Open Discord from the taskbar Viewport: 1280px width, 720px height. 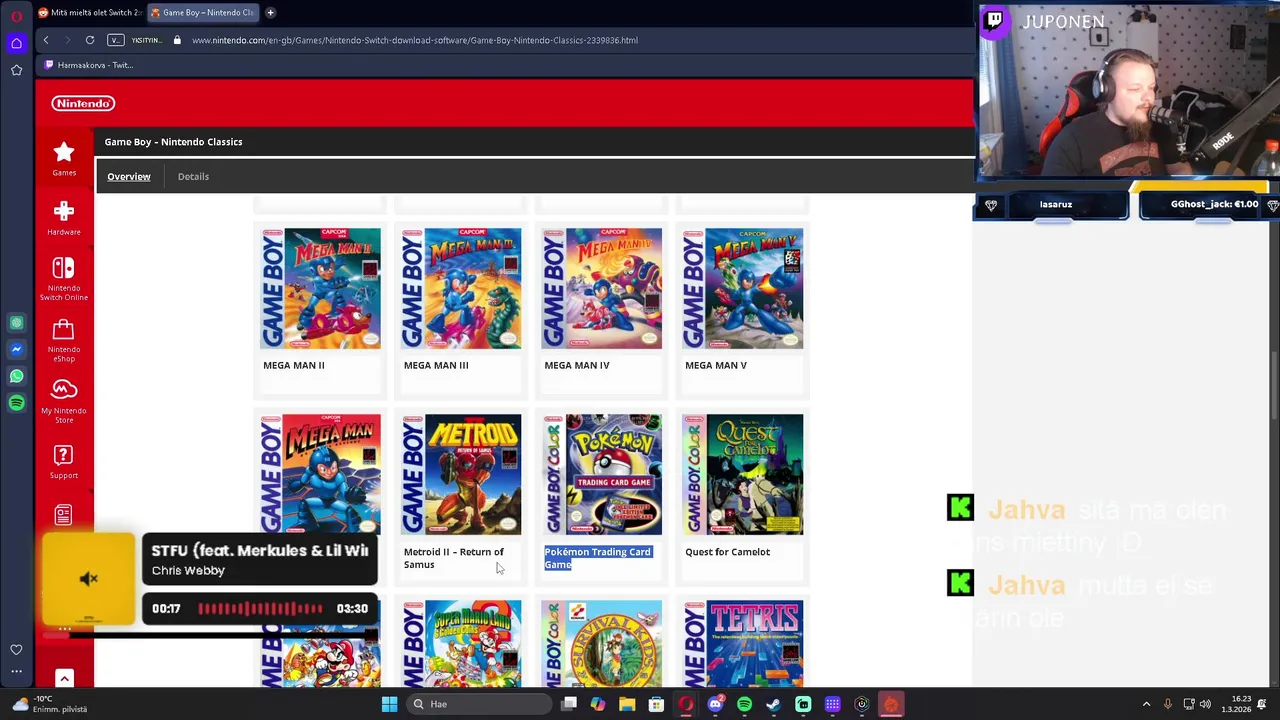(715, 704)
